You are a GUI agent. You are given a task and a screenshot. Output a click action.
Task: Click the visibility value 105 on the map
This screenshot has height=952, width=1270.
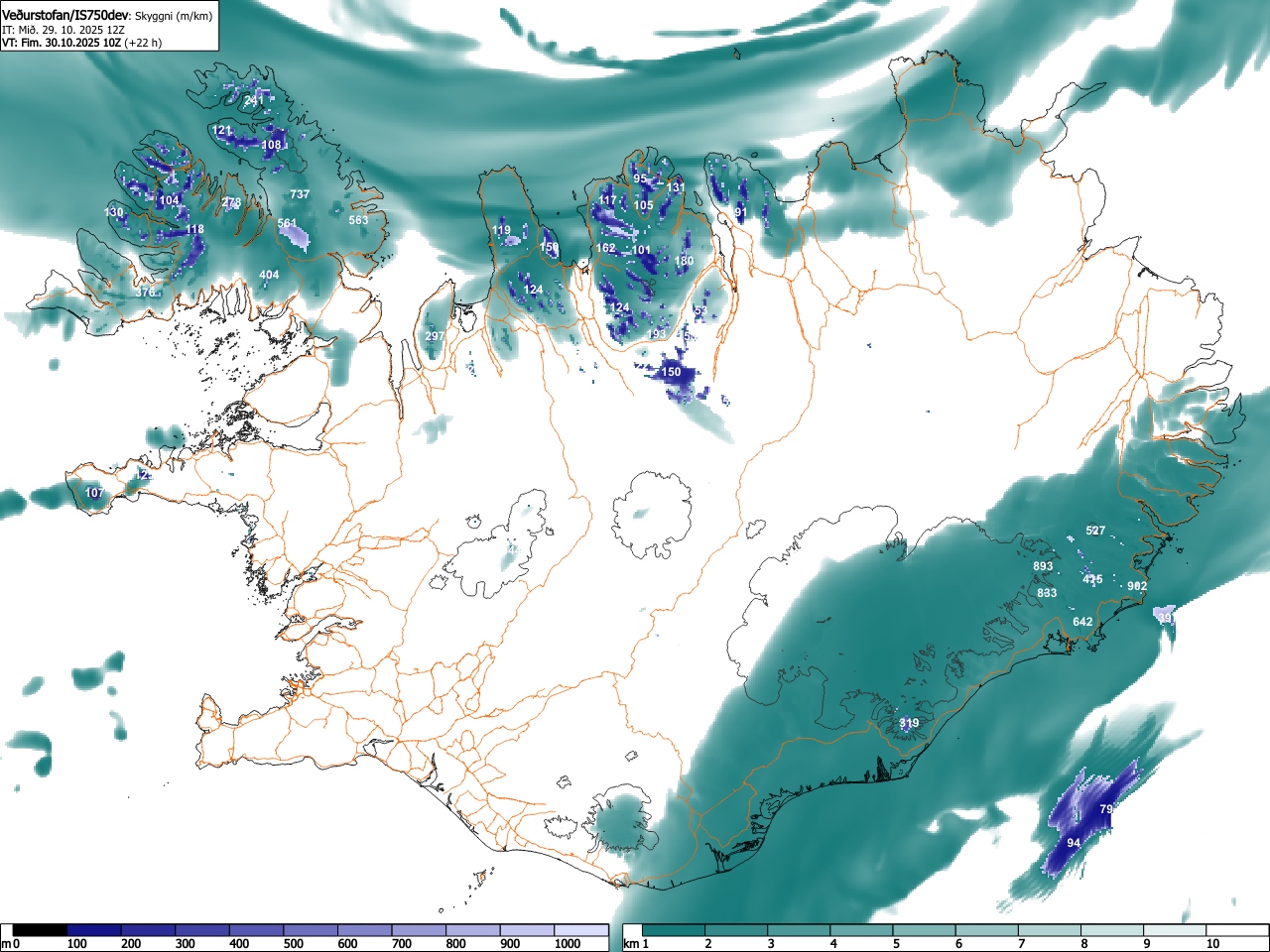point(644,206)
